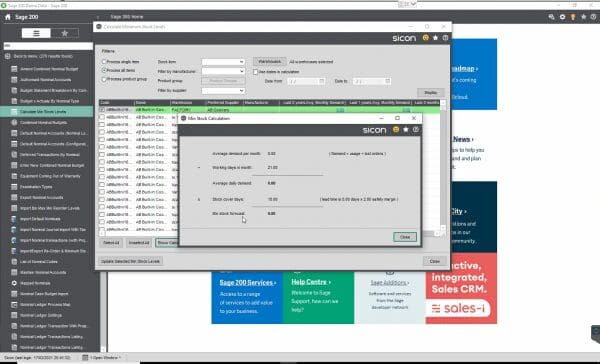600x364 pixels.
Task: Open the Sage 200 Services link
Action: click(x=248, y=282)
